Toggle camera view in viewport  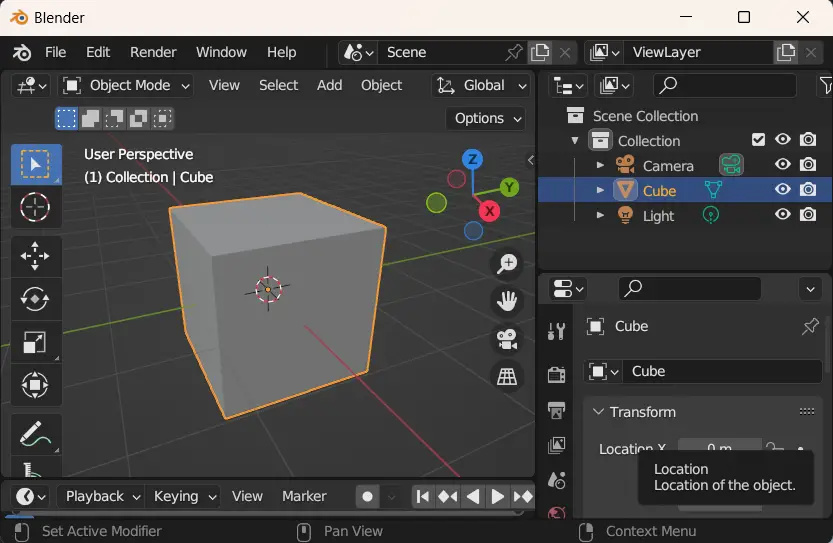pos(507,340)
